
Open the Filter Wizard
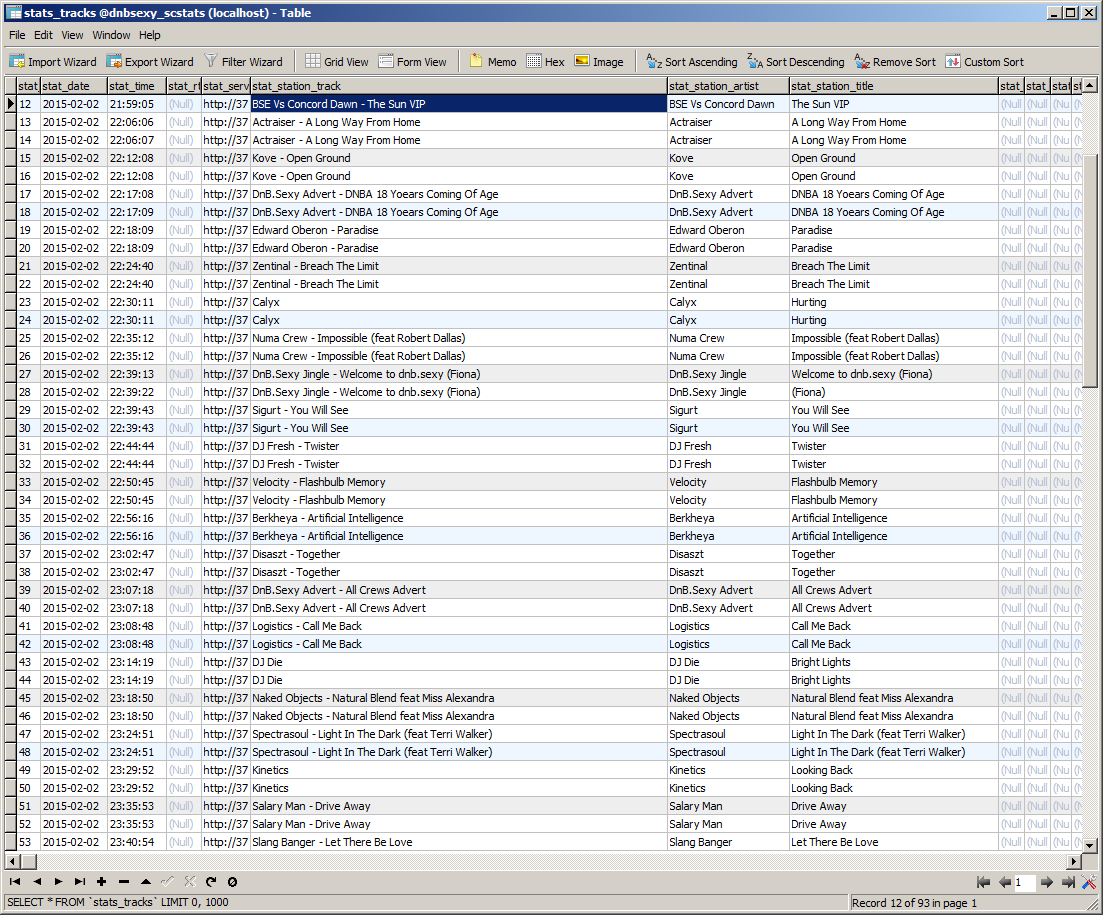[243, 62]
